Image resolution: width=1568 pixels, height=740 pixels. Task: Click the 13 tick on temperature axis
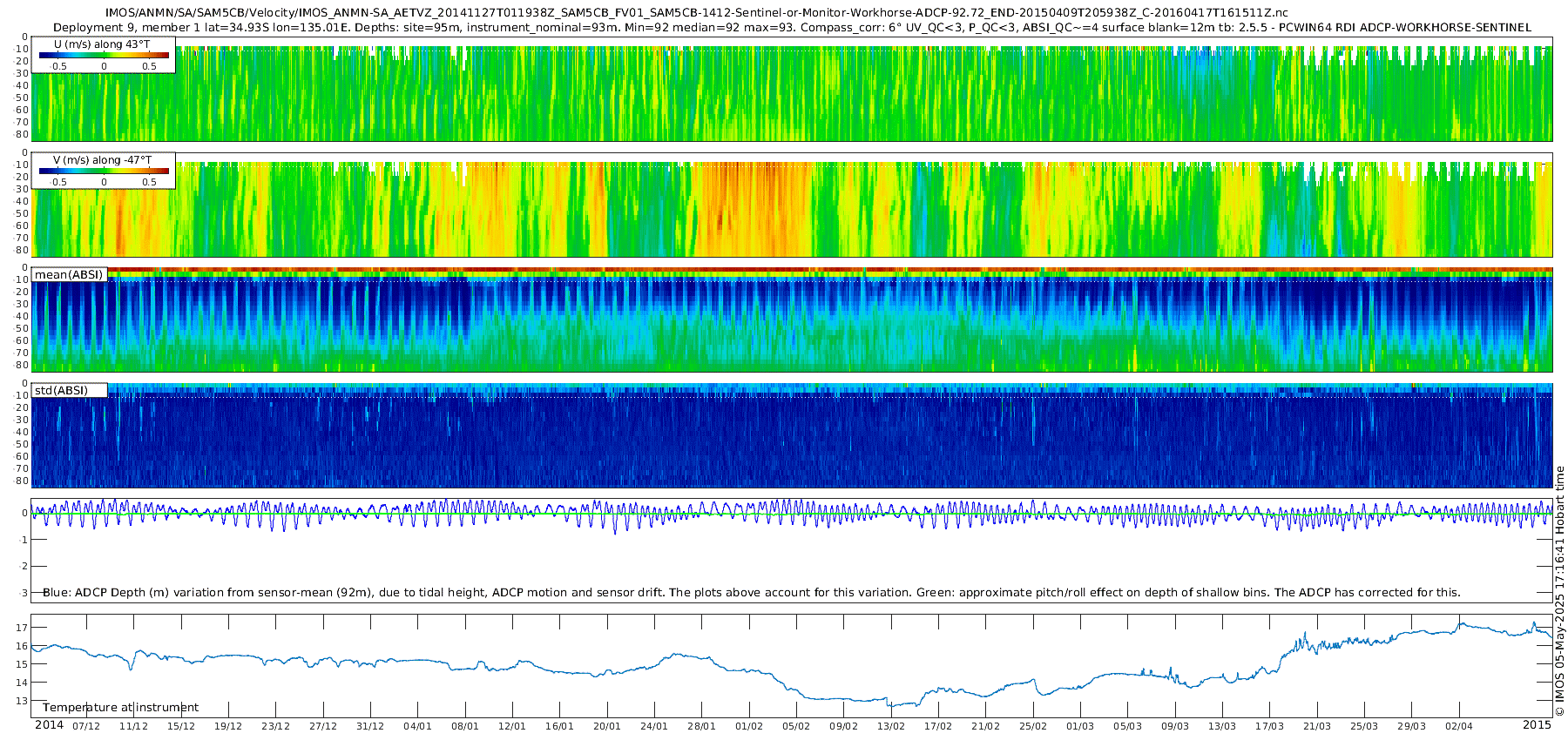[22, 701]
